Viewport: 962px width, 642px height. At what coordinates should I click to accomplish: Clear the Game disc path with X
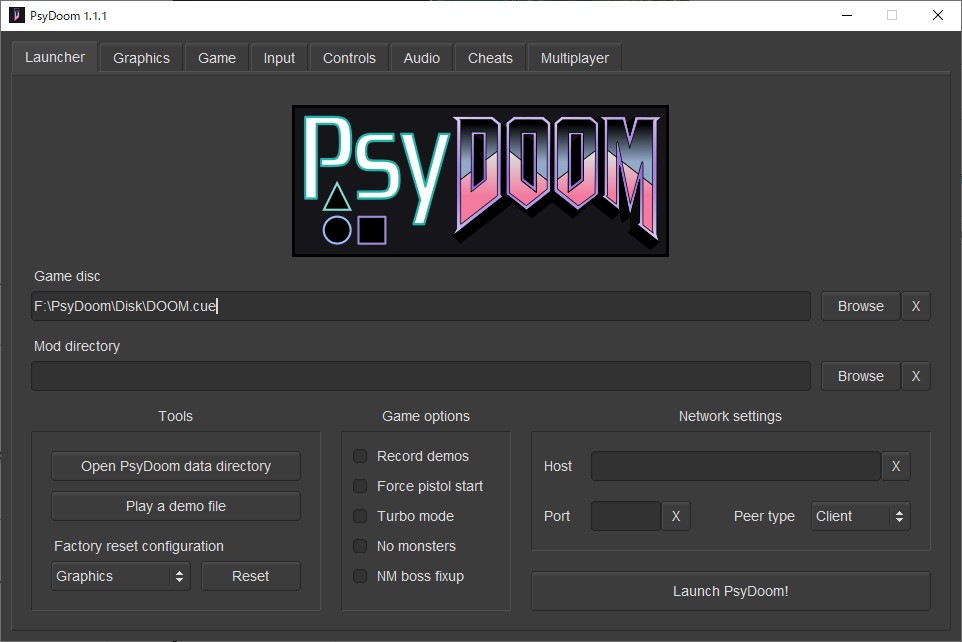(x=915, y=306)
